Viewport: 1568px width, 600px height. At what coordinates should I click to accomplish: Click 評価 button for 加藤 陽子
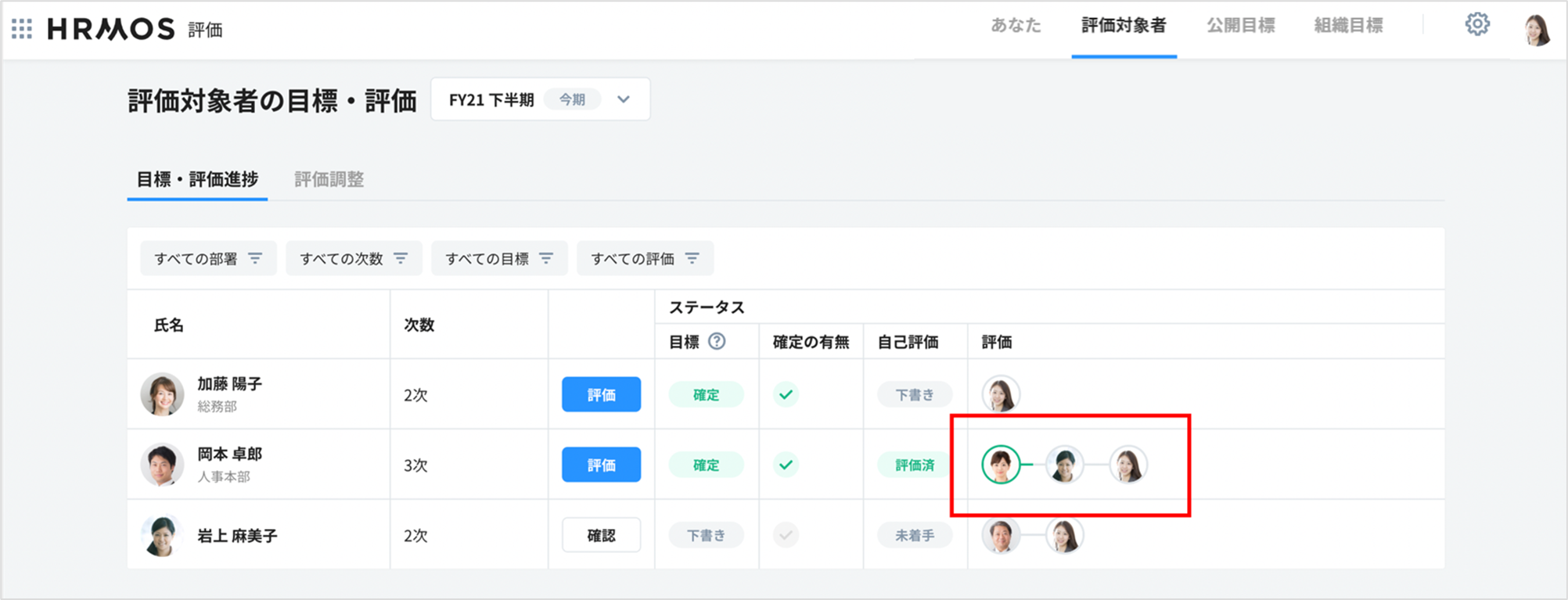pyautogui.click(x=601, y=395)
